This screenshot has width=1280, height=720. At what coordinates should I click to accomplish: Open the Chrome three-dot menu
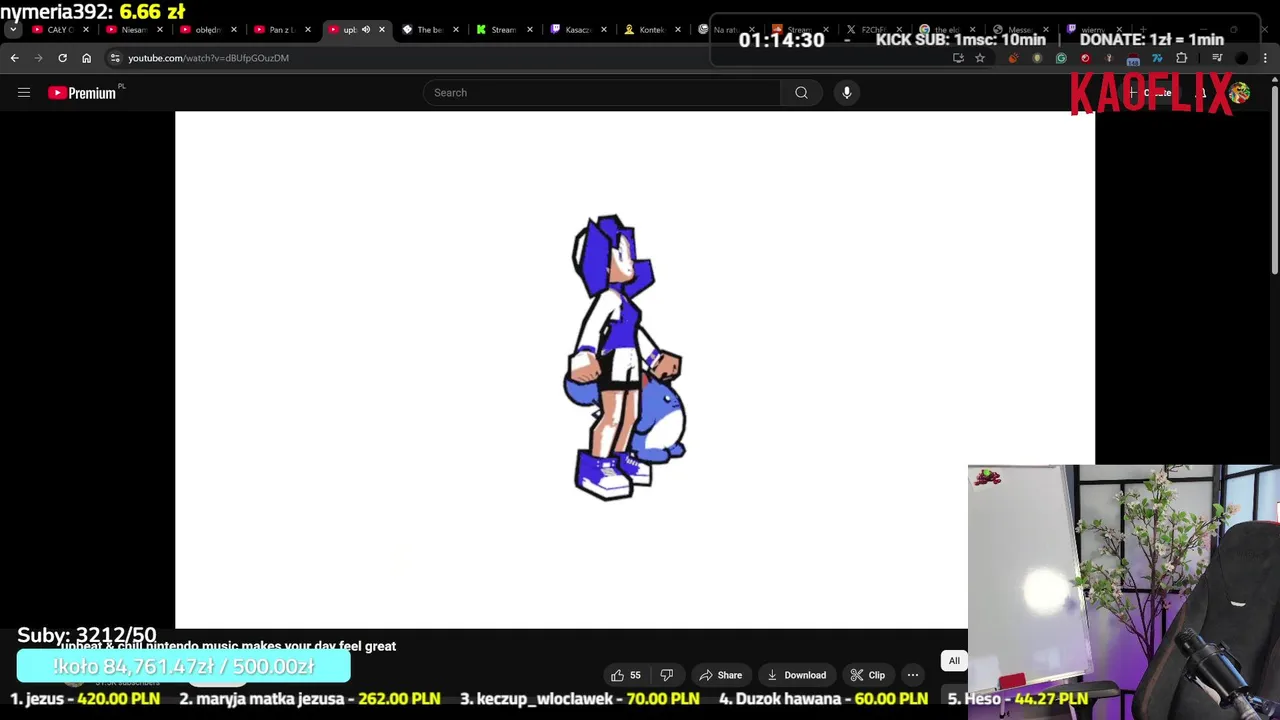(1266, 58)
